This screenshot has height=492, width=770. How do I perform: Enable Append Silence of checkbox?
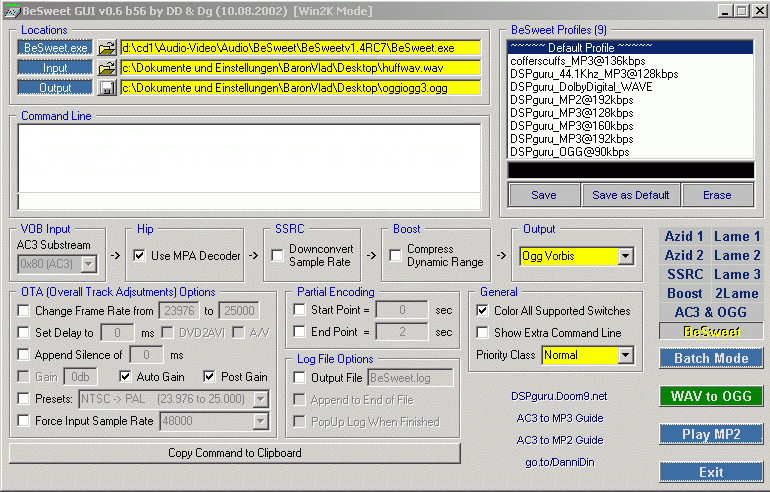[x=23, y=354]
